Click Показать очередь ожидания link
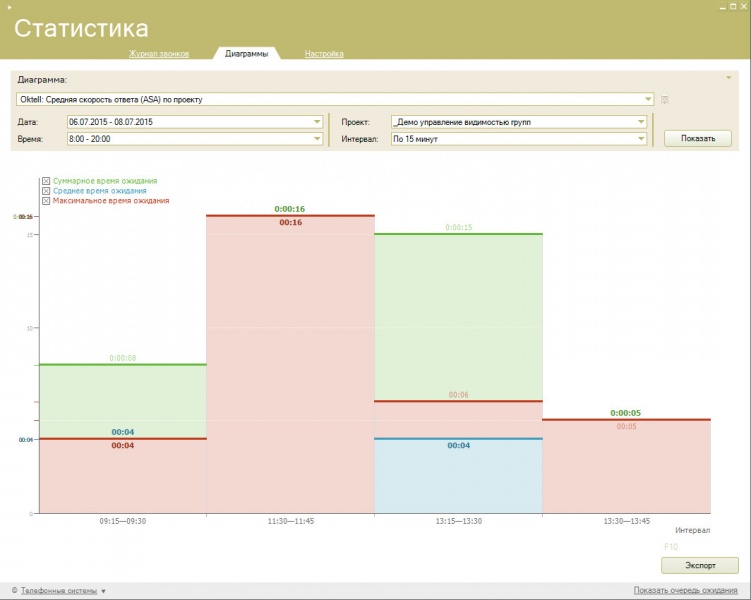The image size is (751, 600). (x=685, y=590)
